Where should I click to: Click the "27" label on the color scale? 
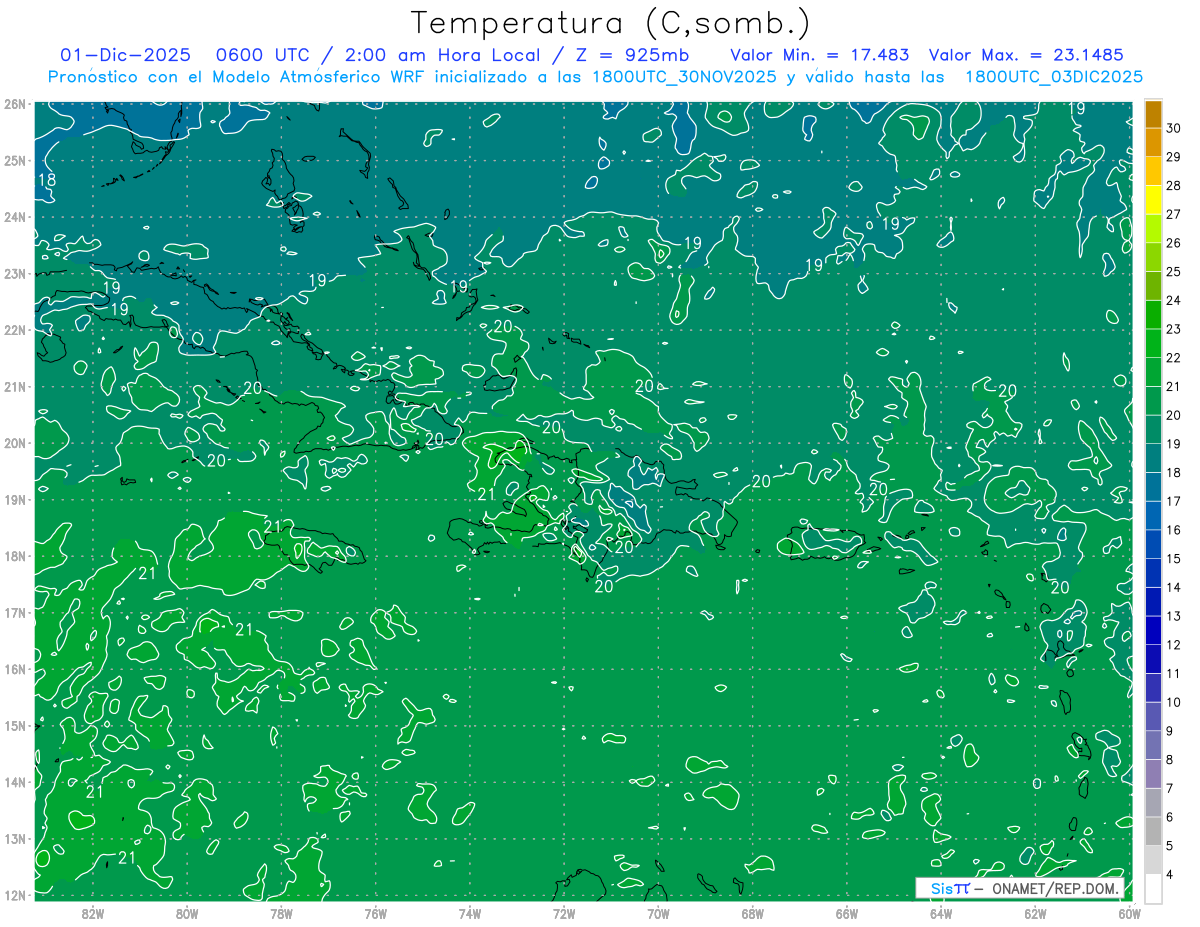pyautogui.click(x=1174, y=214)
